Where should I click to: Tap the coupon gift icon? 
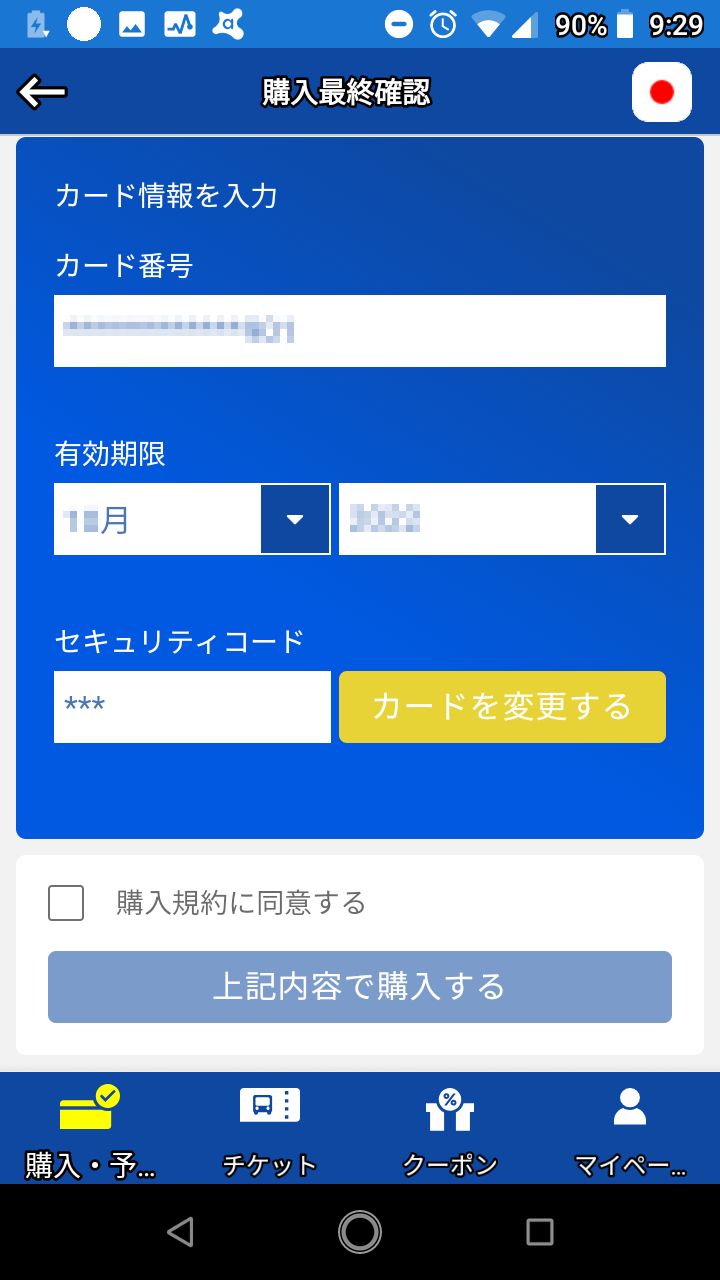point(449,1108)
